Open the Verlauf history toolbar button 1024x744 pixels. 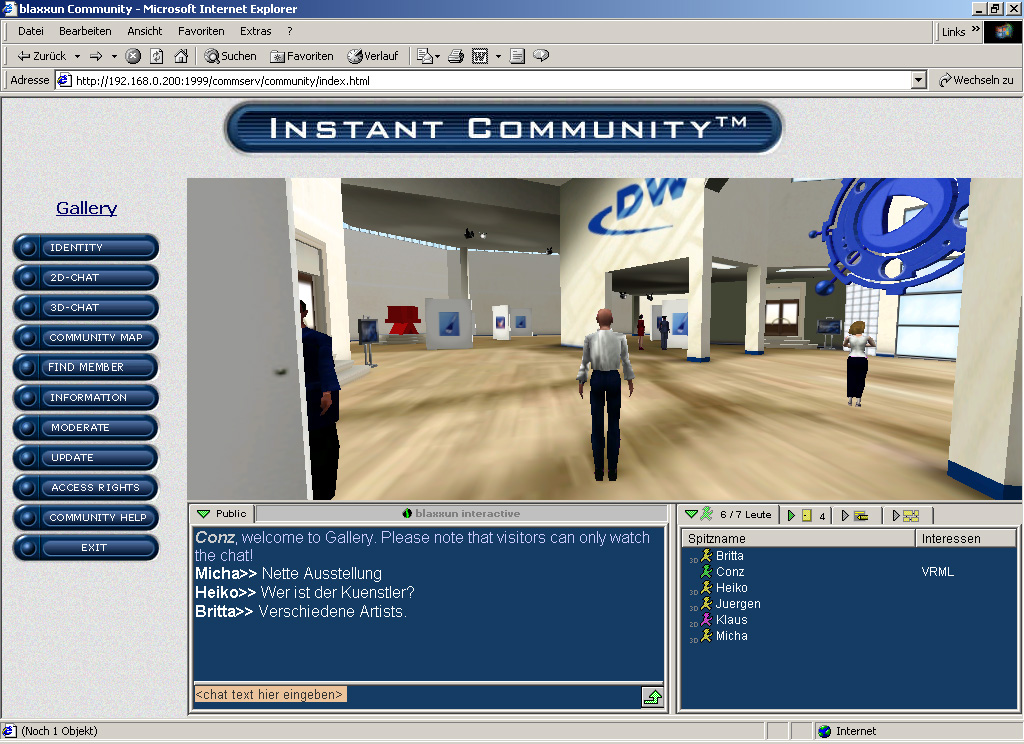click(x=372, y=56)
